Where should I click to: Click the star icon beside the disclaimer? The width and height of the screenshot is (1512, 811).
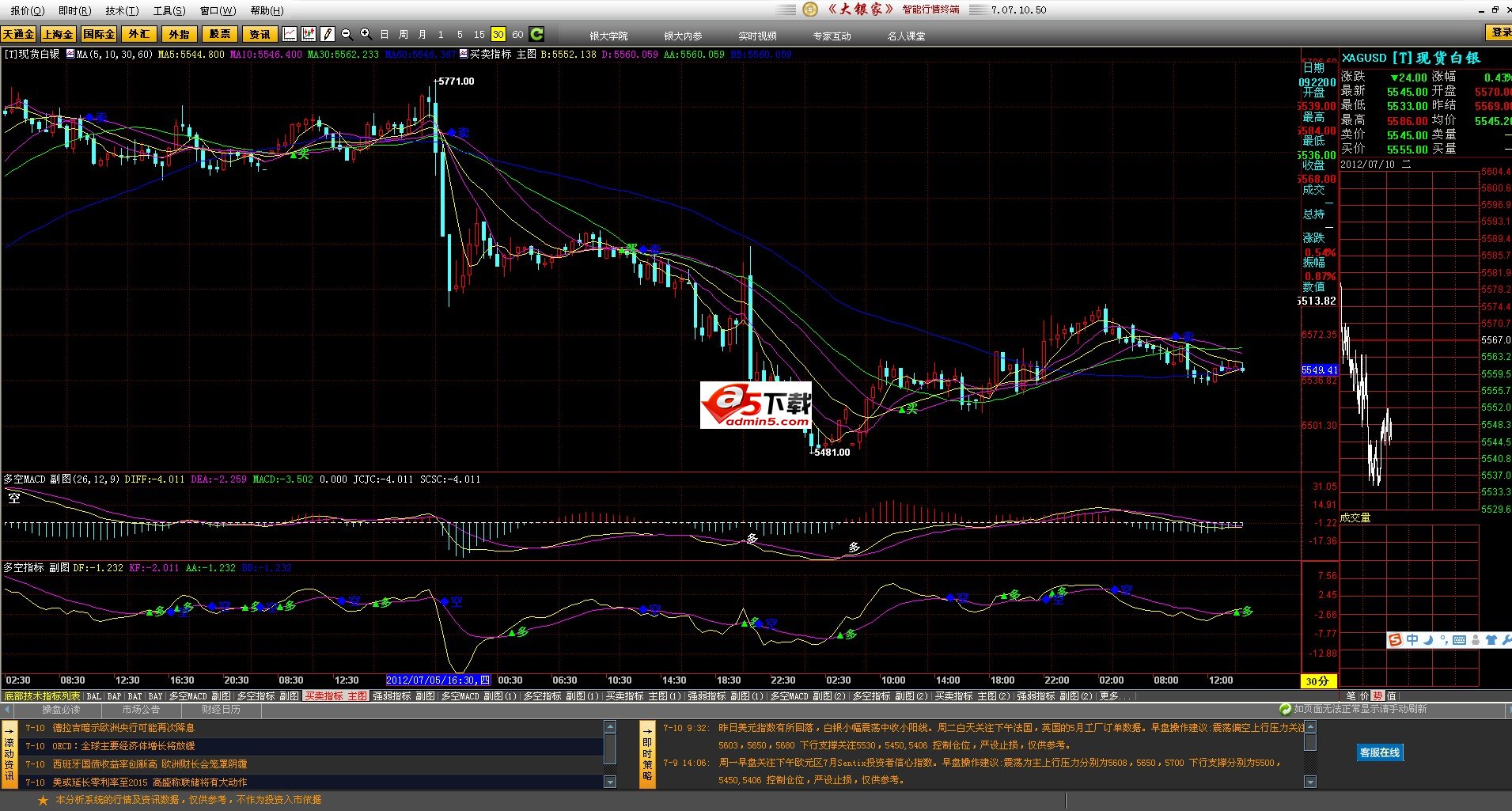tap(43, 801)
